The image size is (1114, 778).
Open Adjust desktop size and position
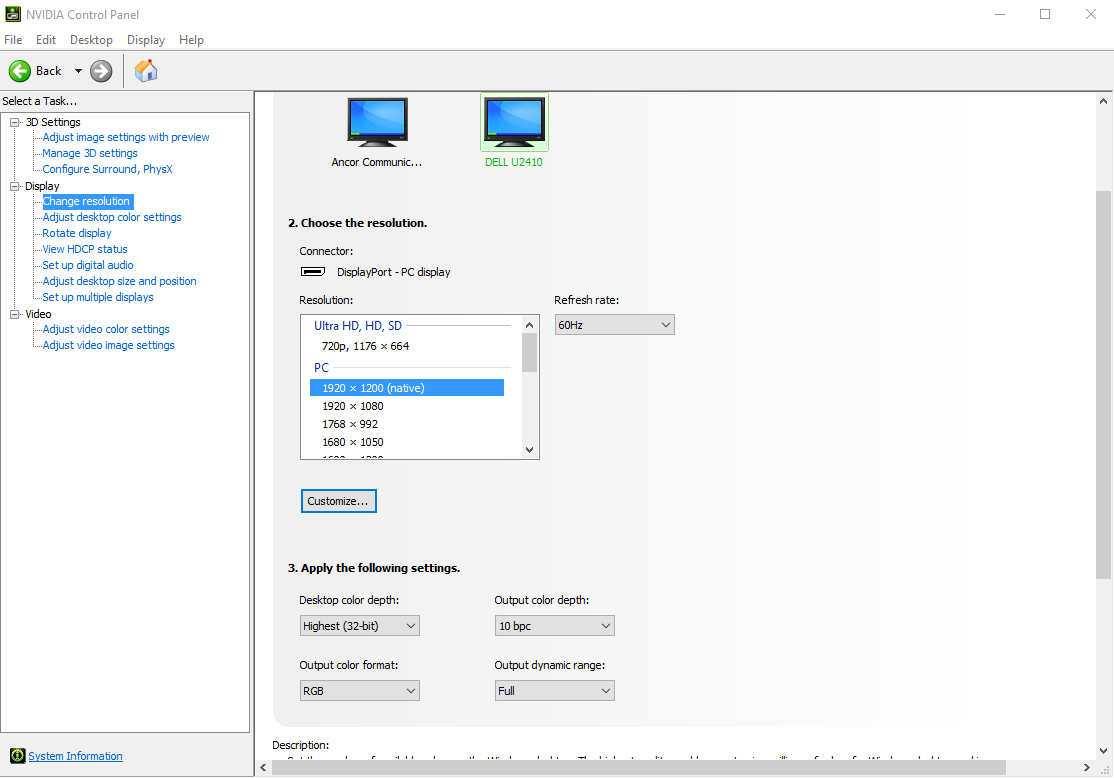click(x=119, y=281)
